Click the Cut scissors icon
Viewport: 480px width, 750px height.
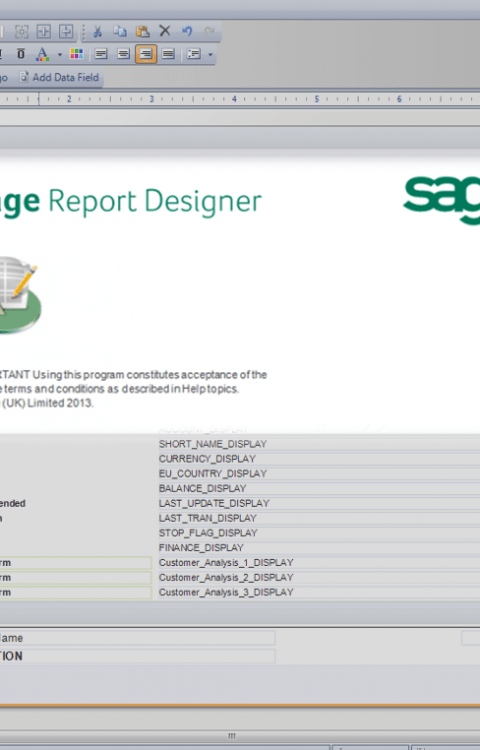(x=98, y=32)
